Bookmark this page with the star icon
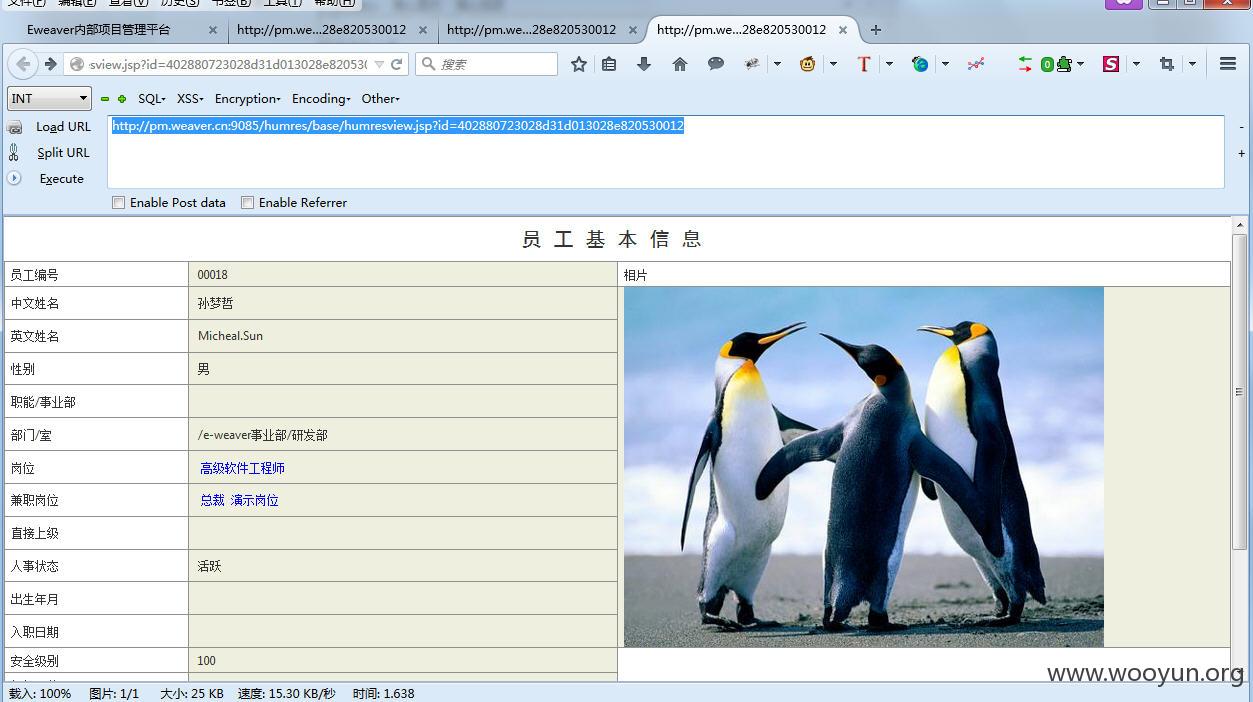 click(579, 64)
